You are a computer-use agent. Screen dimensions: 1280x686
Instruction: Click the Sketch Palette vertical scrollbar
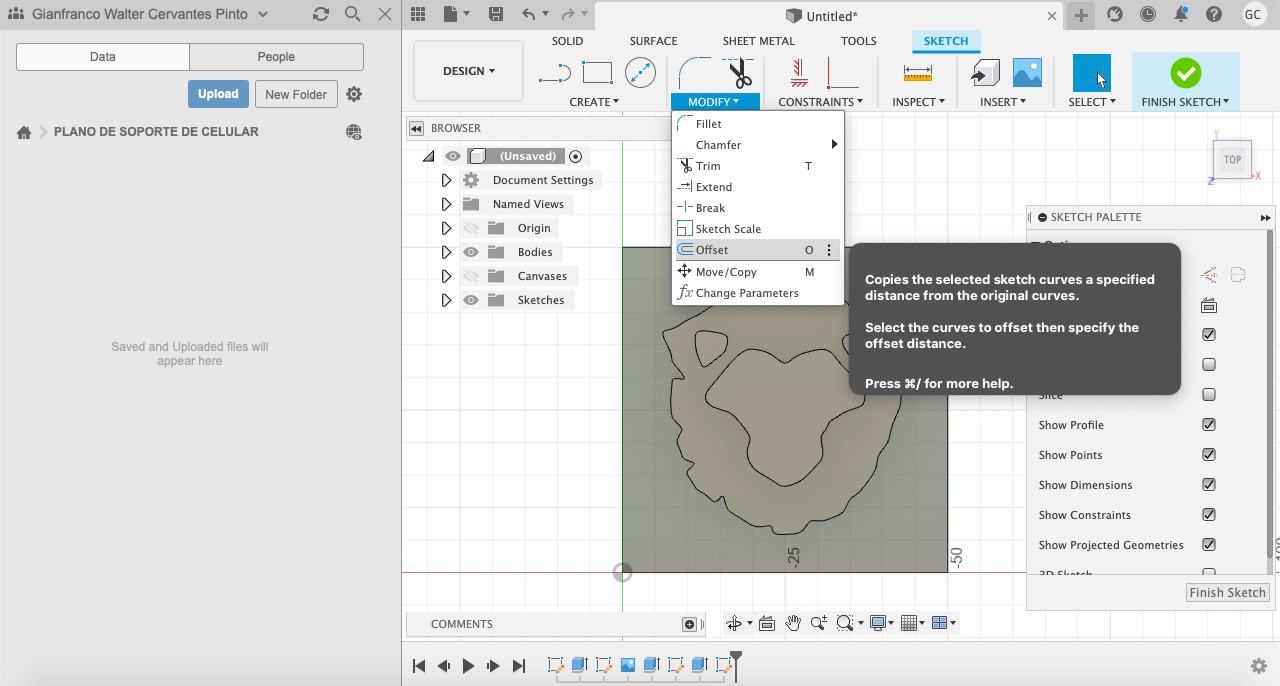coord(1272,395)
